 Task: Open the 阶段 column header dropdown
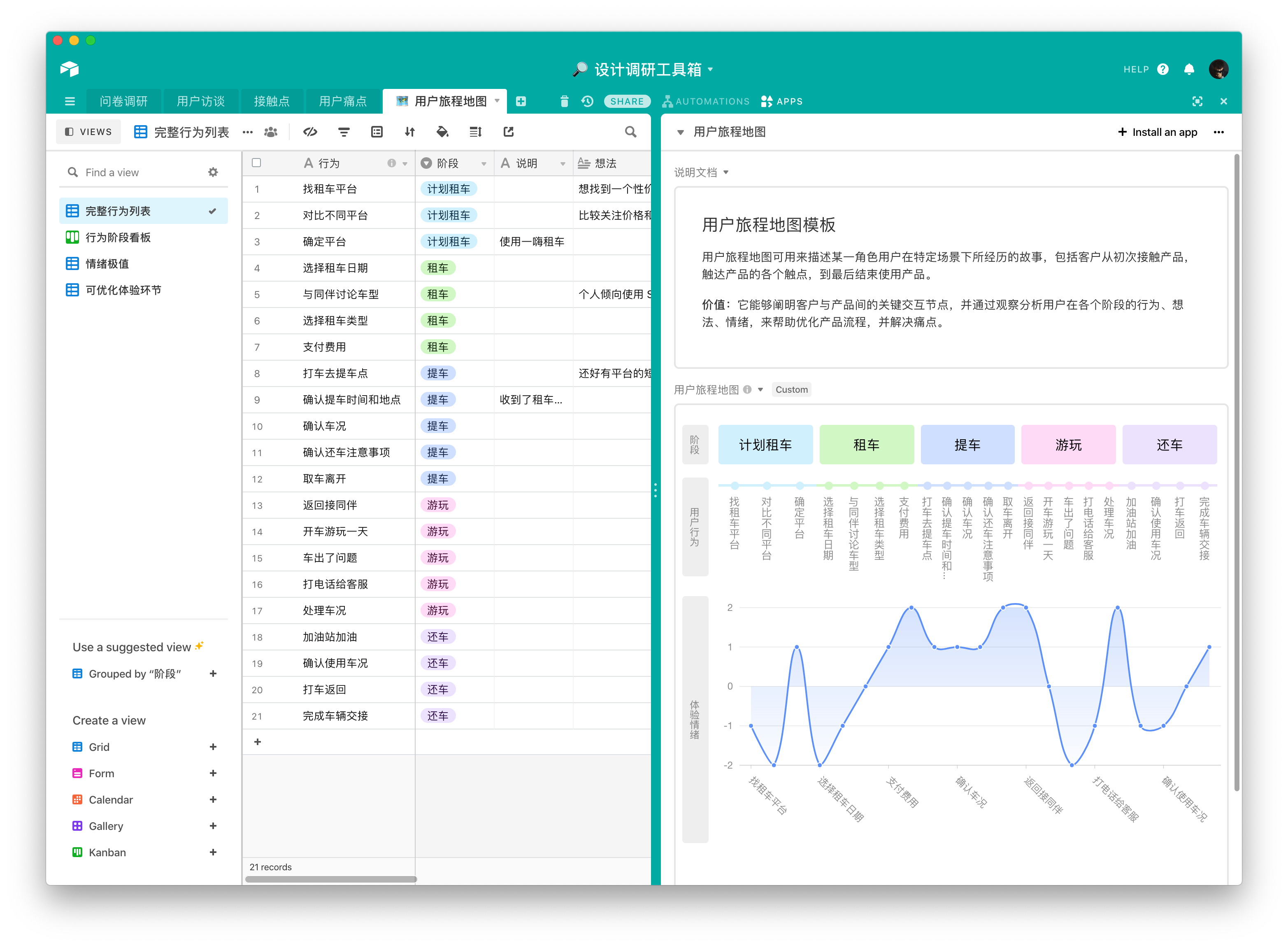pos(484,164)
